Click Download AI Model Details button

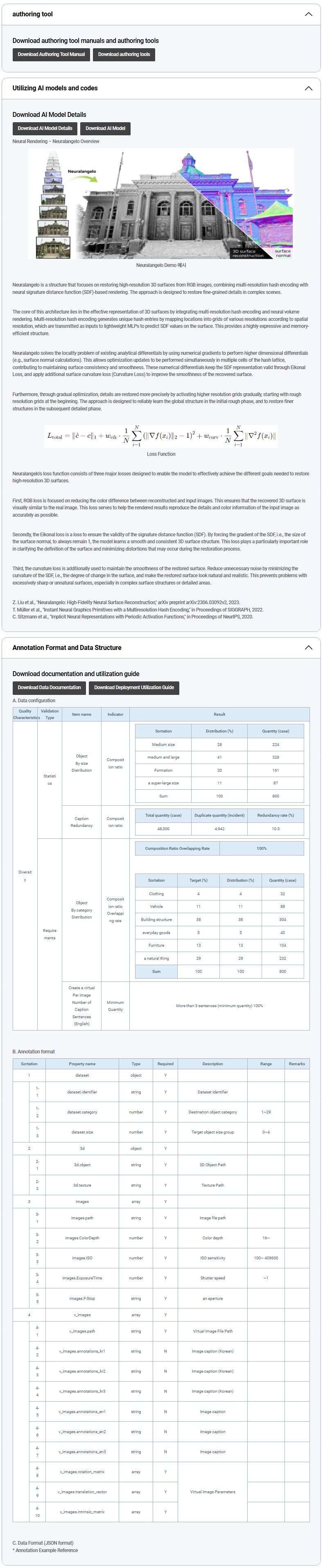(x=45, y=128)
